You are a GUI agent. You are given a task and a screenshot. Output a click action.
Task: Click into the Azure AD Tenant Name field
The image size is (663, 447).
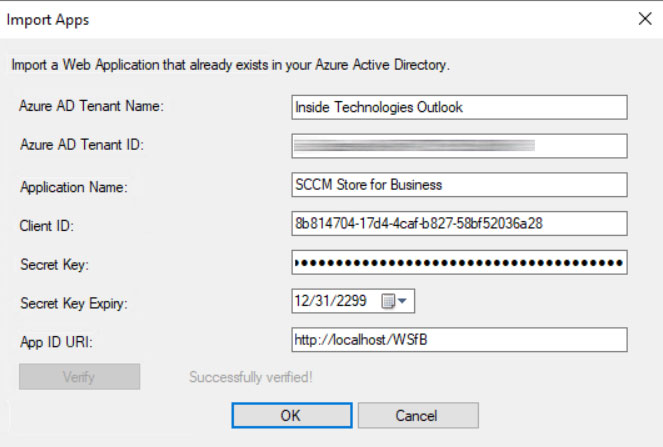pyautogui.click(x=459, y=107)
